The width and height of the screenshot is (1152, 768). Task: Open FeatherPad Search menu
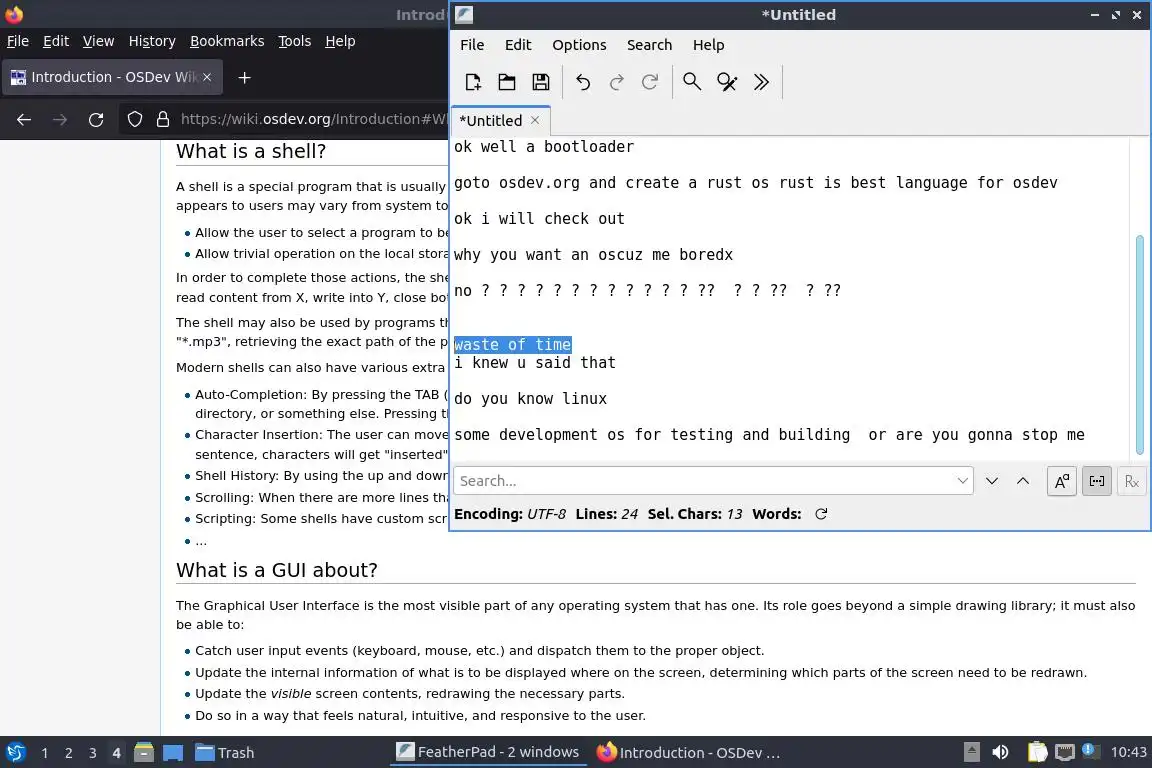pos(649,45)
